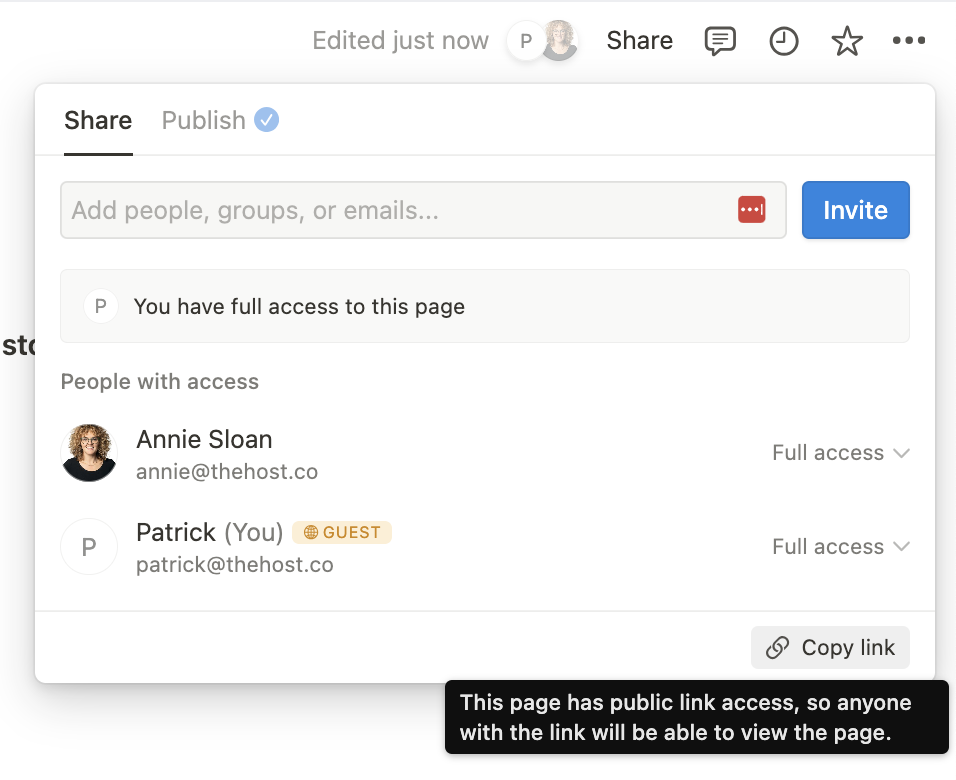Click Annie Sloan's profile avatar
The height and width of the screenshot is (780, 956).
click(x=89, y=452)
